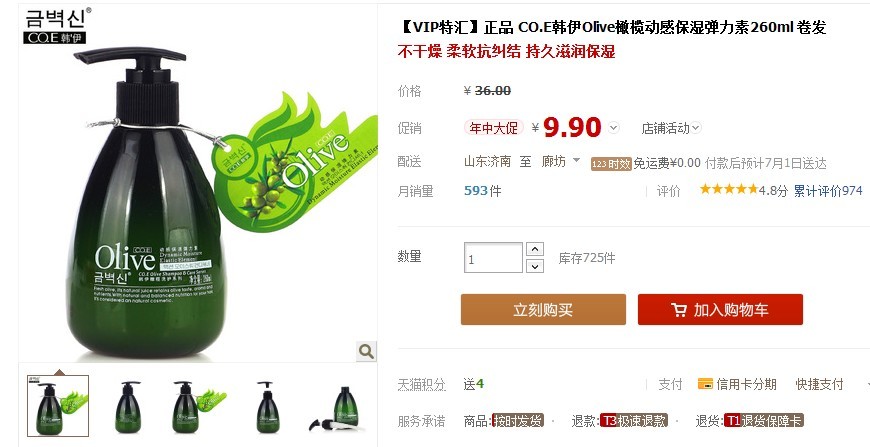Click the T3 极速退款 service badge
This screenshot has height=447, width=870.
click(x=634, y=421)
